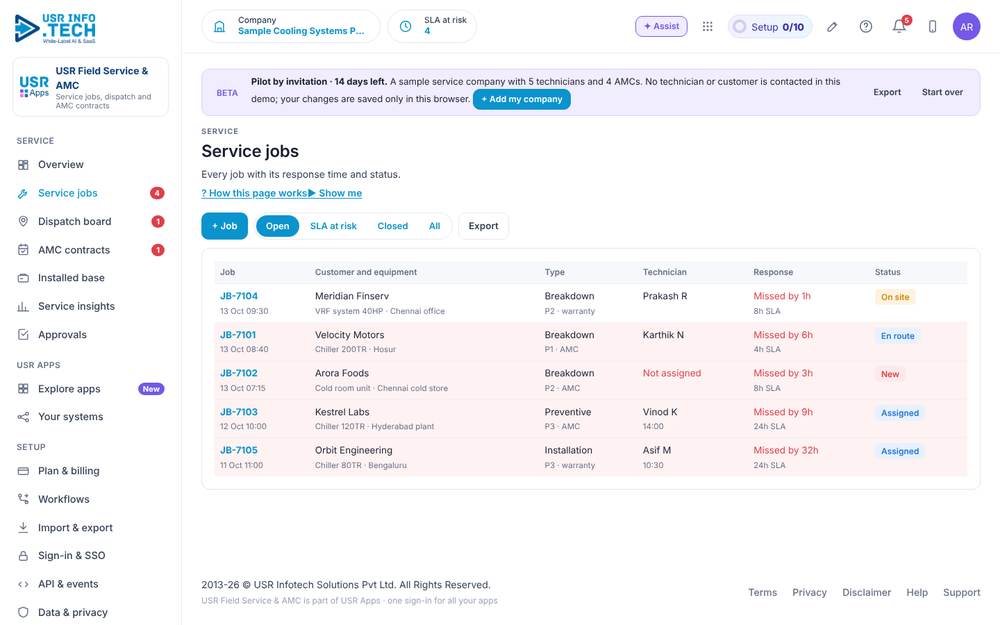Select the All filter tab
The height and width of the screenshot is (625, 1000).
434,226
